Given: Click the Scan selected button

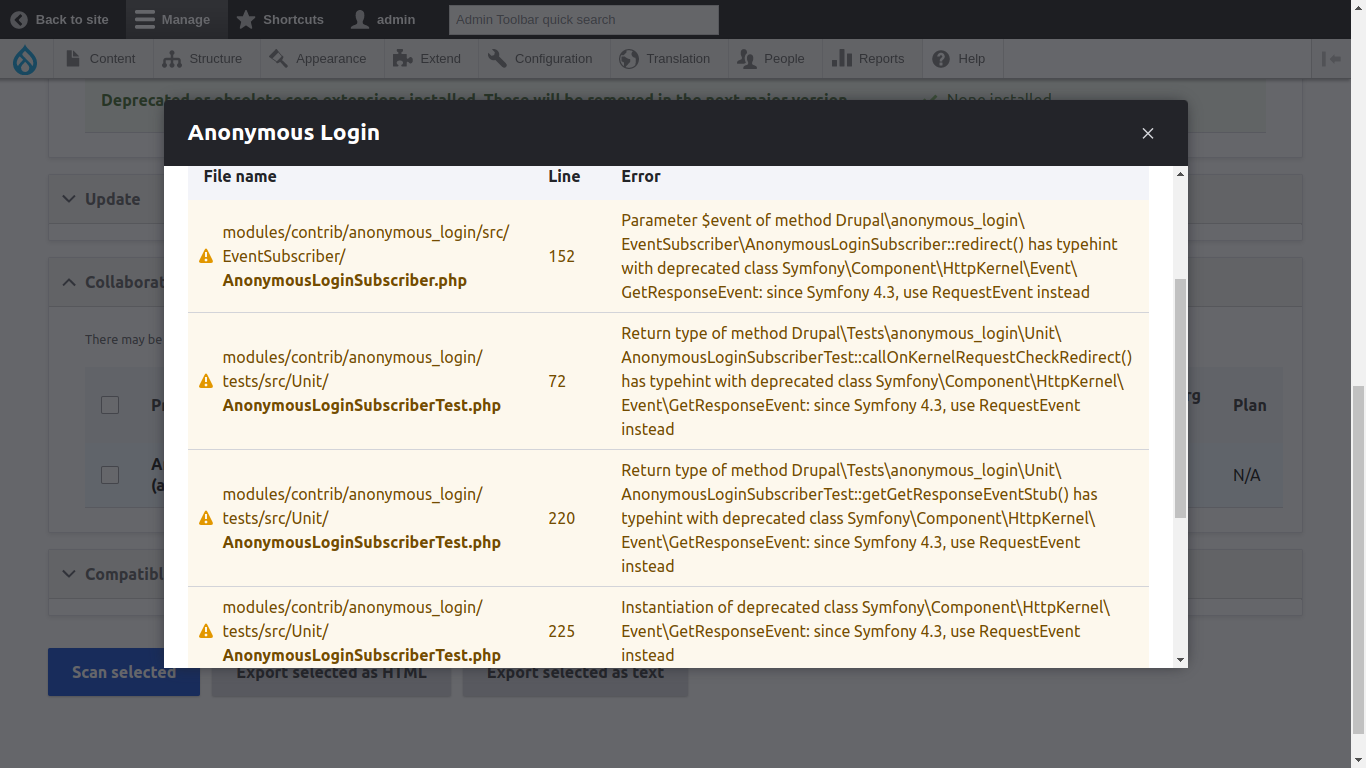Looking at the screenshot, I should point(124,672).
